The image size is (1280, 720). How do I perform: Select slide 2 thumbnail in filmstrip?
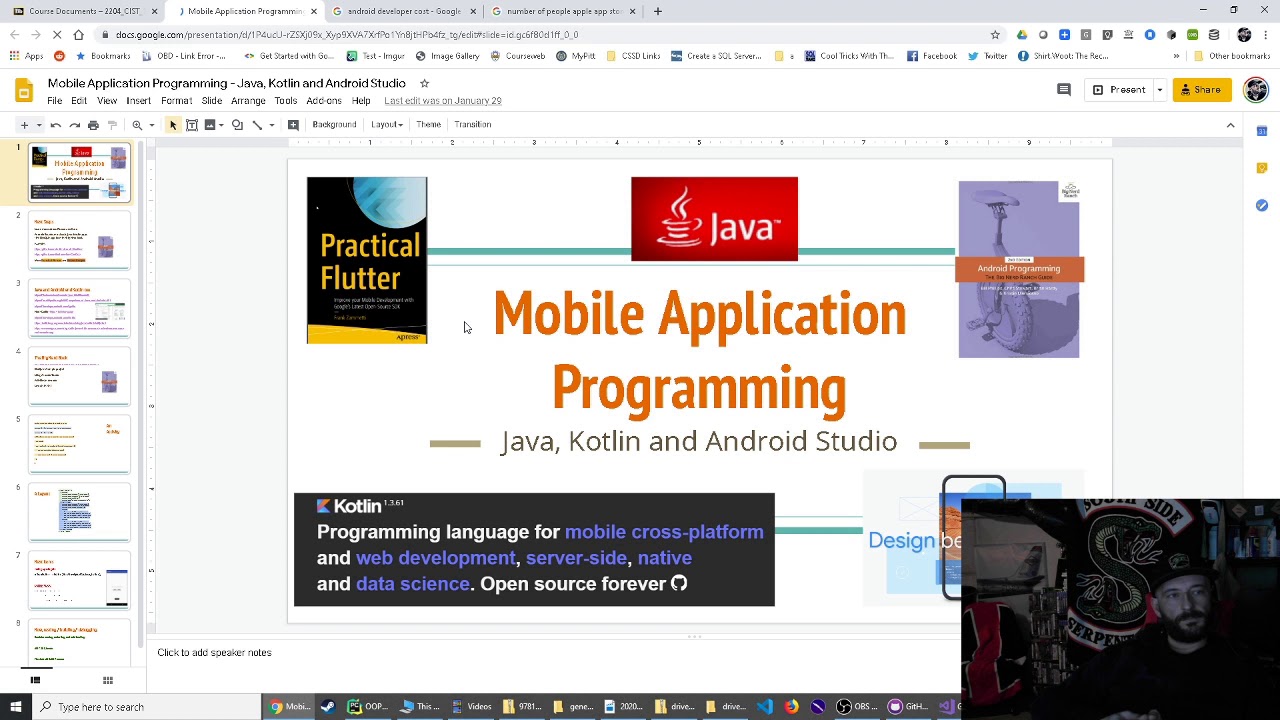pos(80,241)
